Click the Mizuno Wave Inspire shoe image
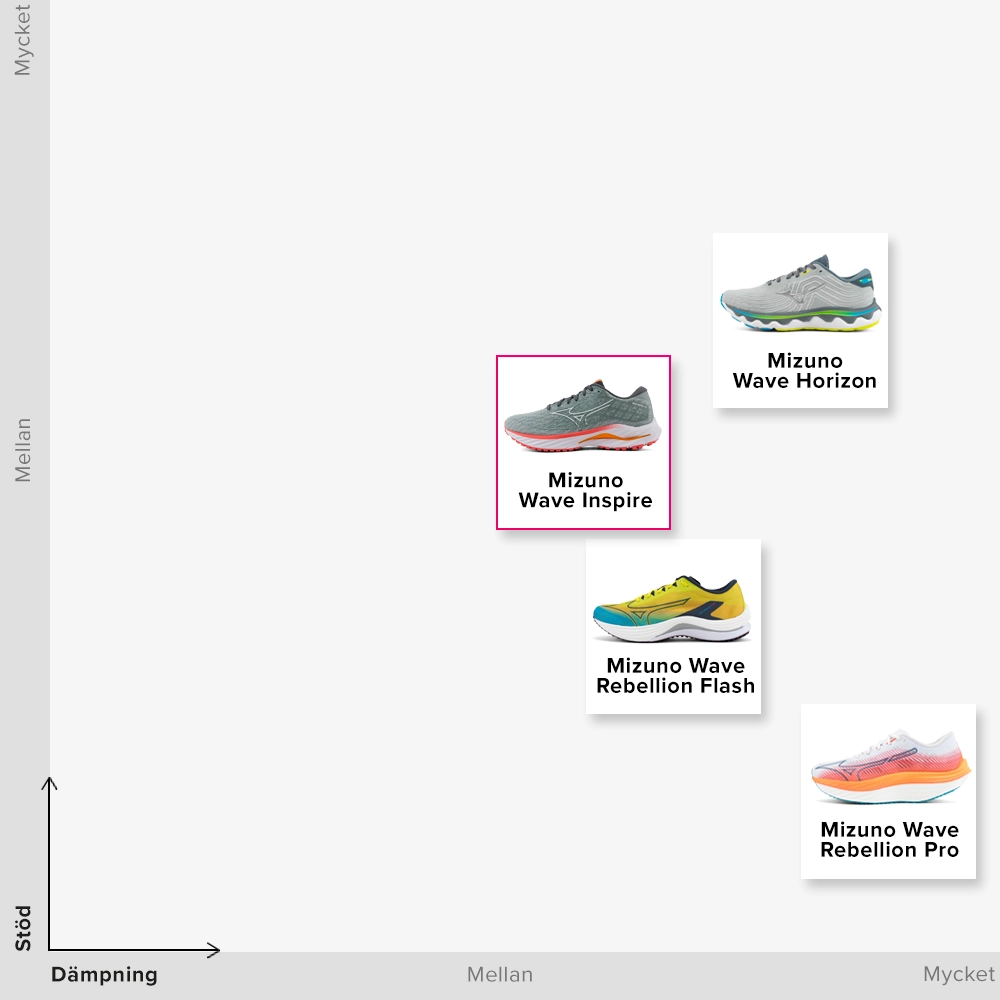The height and width of the screenshot is (1000, 1000). (x=583, y=415)
